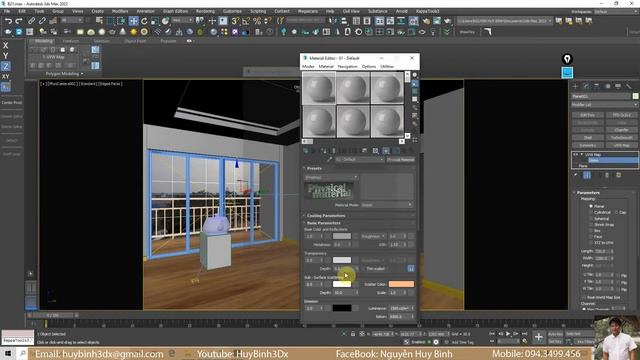Screen dimensions: 640x360
Task: Click the black Emission color swatch
Action: [342, 308]
